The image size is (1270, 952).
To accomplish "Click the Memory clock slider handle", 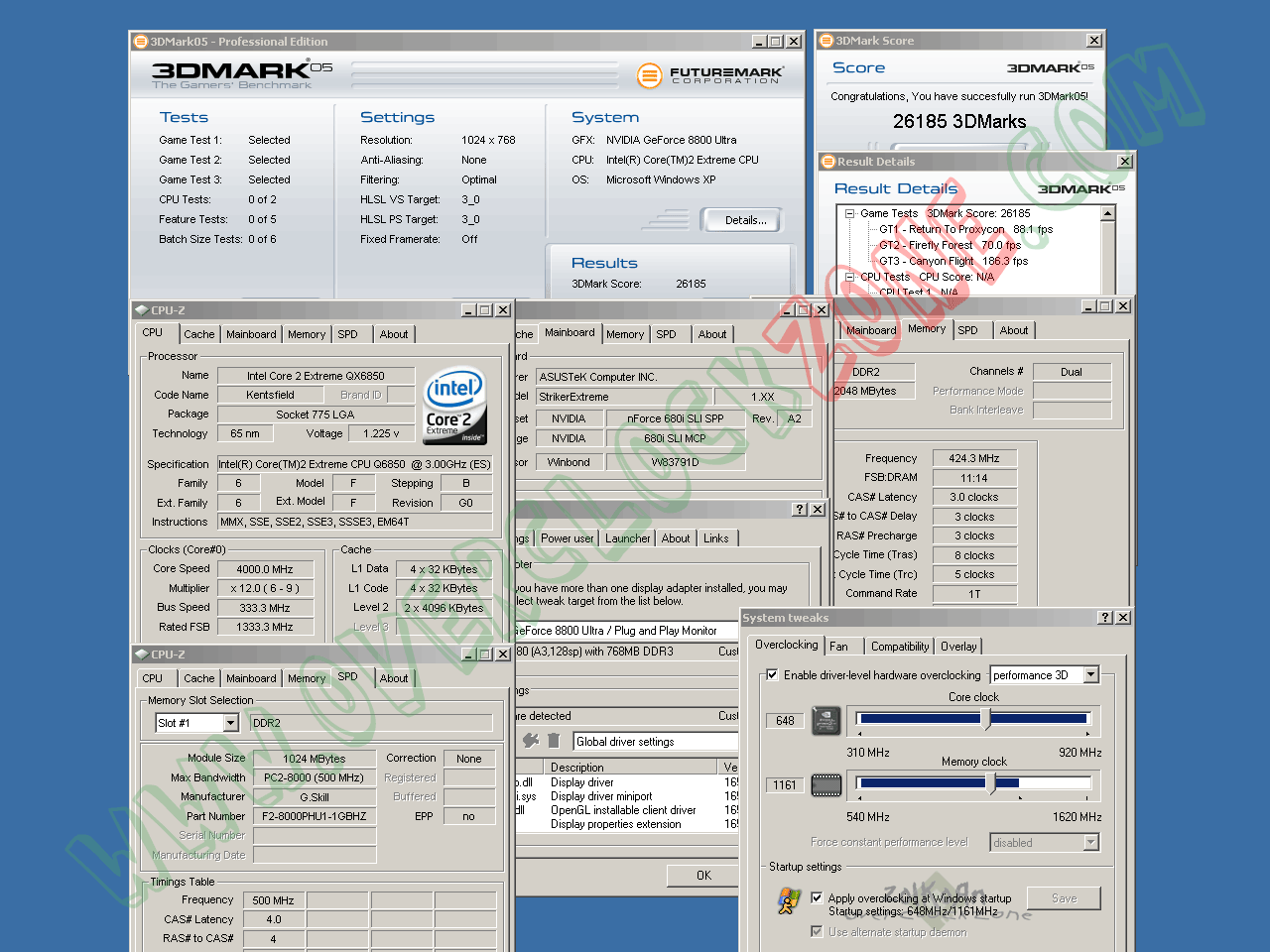I will click(x=990, y=784).
